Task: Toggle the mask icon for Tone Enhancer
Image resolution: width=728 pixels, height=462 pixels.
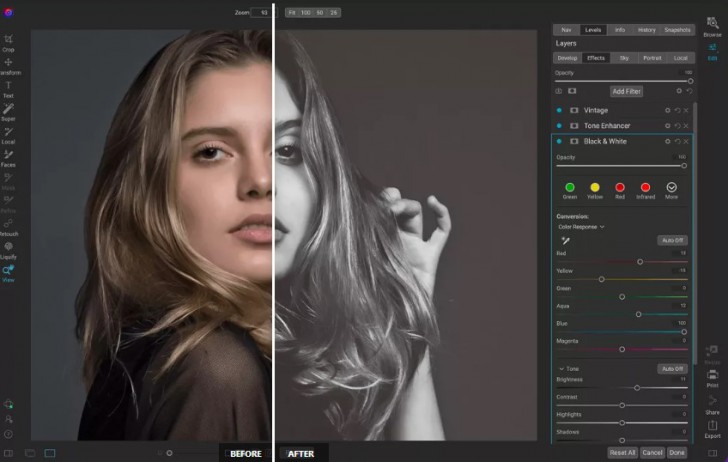Action: pyautogui.click(x=574, y=126)
